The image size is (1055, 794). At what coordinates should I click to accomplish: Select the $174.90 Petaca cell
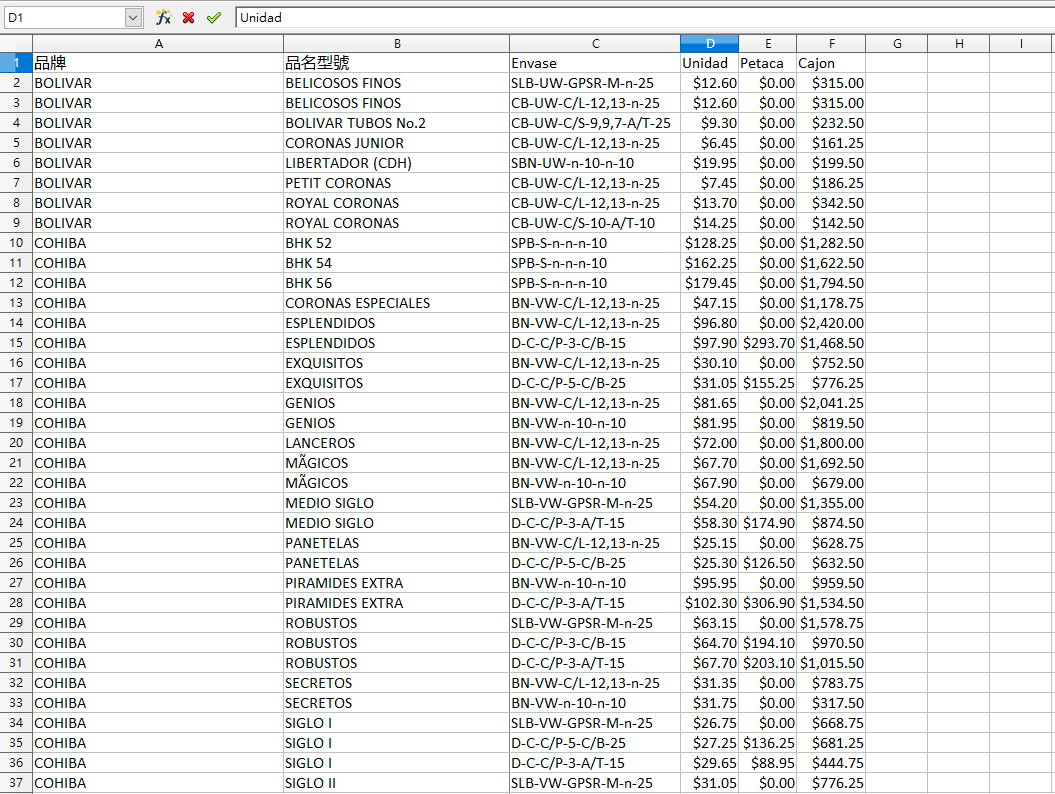coord(768,523)
